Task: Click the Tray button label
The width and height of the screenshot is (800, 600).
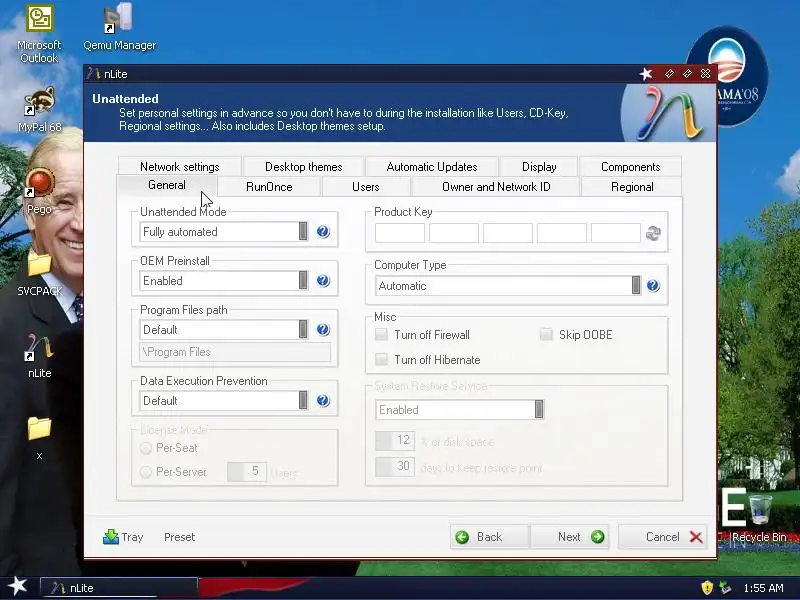Action: 132,537
